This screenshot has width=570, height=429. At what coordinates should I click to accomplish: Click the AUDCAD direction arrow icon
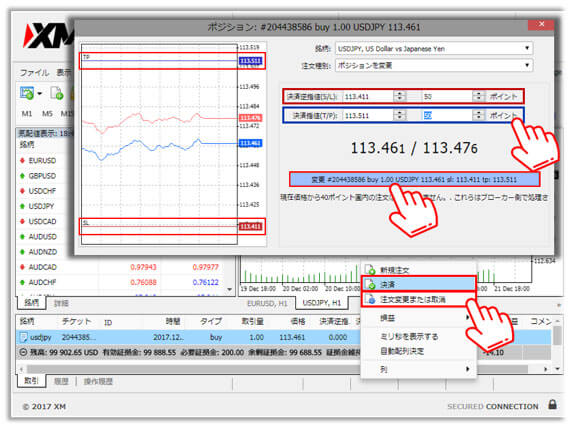click(x=23, y=267)
